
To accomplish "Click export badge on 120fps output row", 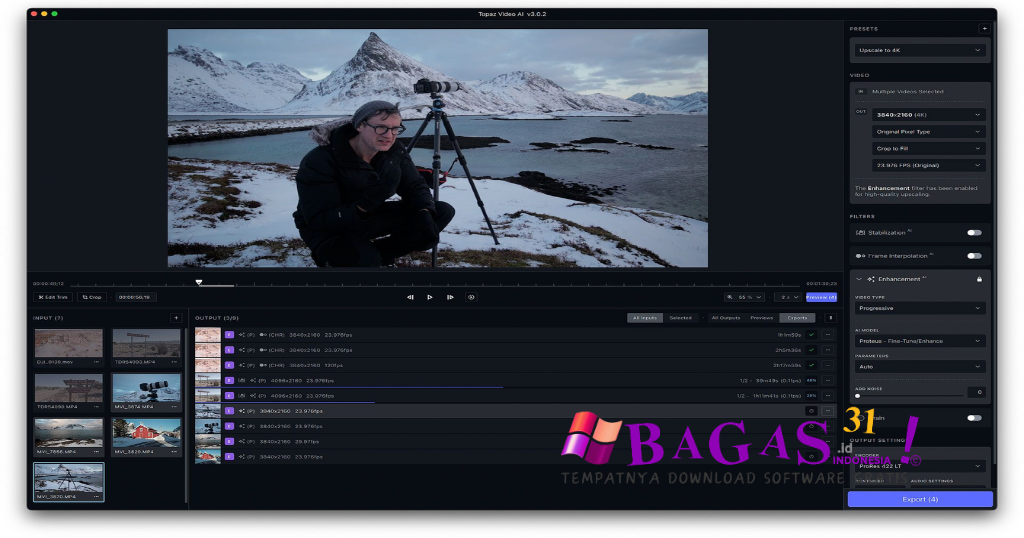I will [229, 365].
